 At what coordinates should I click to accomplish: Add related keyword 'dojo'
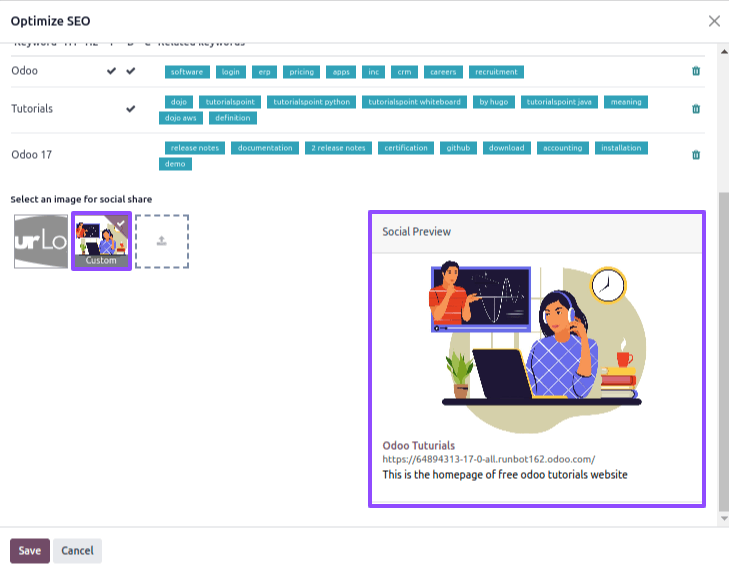[179, 102]
